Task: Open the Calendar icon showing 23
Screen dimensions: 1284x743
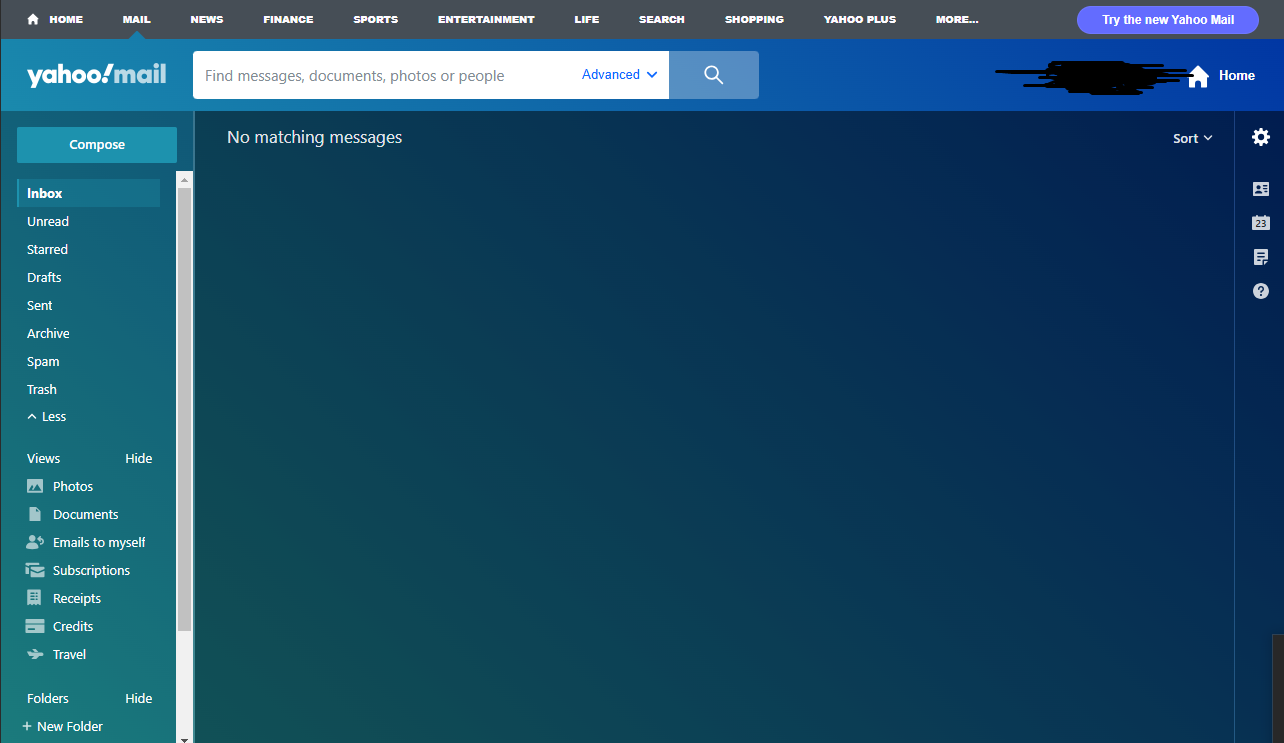Action: click(1261, 222)
